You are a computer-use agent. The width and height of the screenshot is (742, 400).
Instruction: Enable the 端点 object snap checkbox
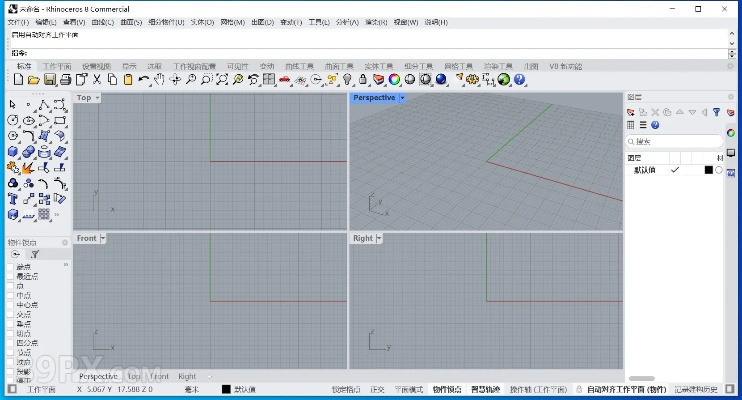point(11,267)
